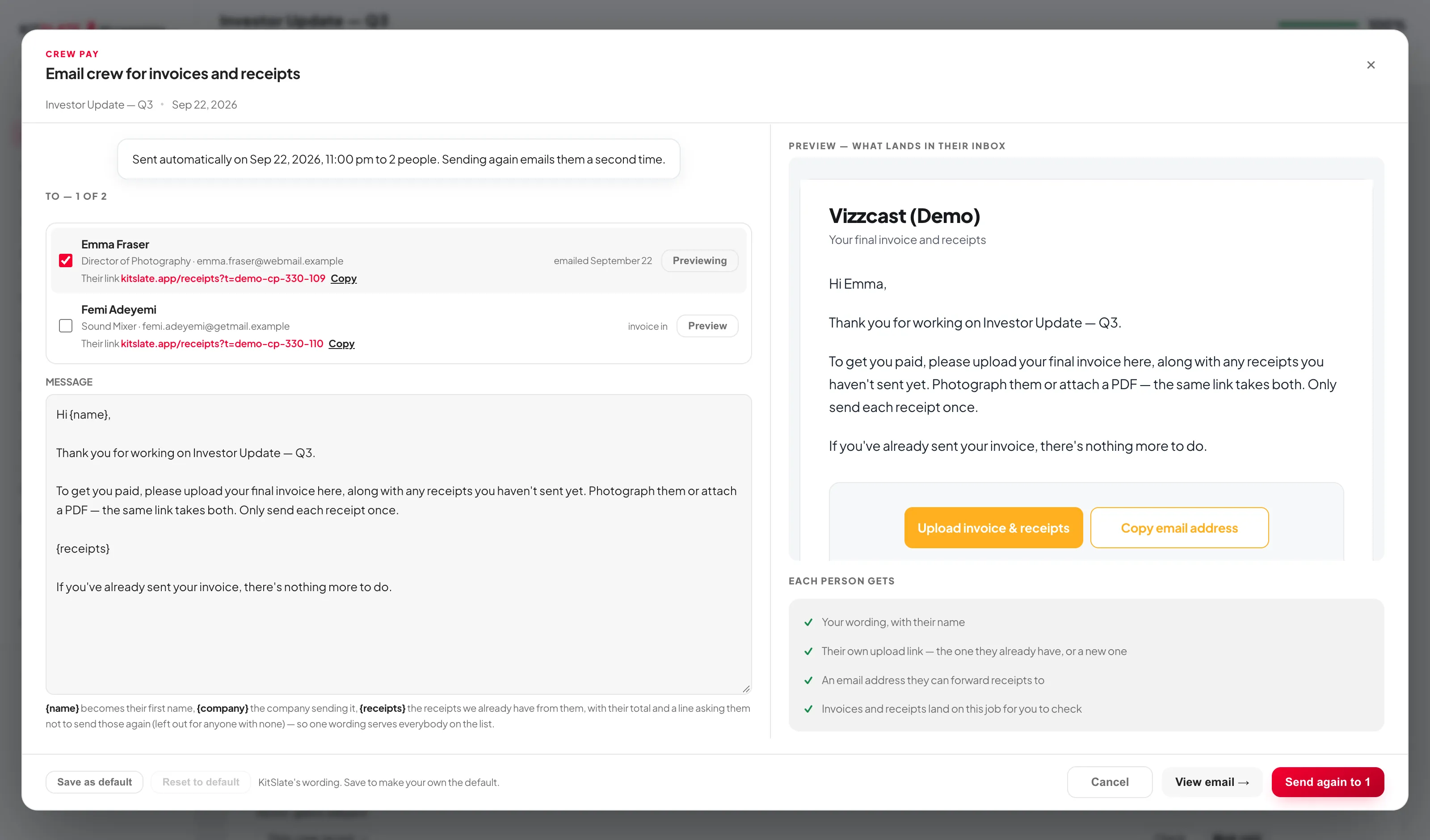1430x840 pixels.
Task: Click "Investor Update — Q3" subtitle
Action: pos(99,105)
